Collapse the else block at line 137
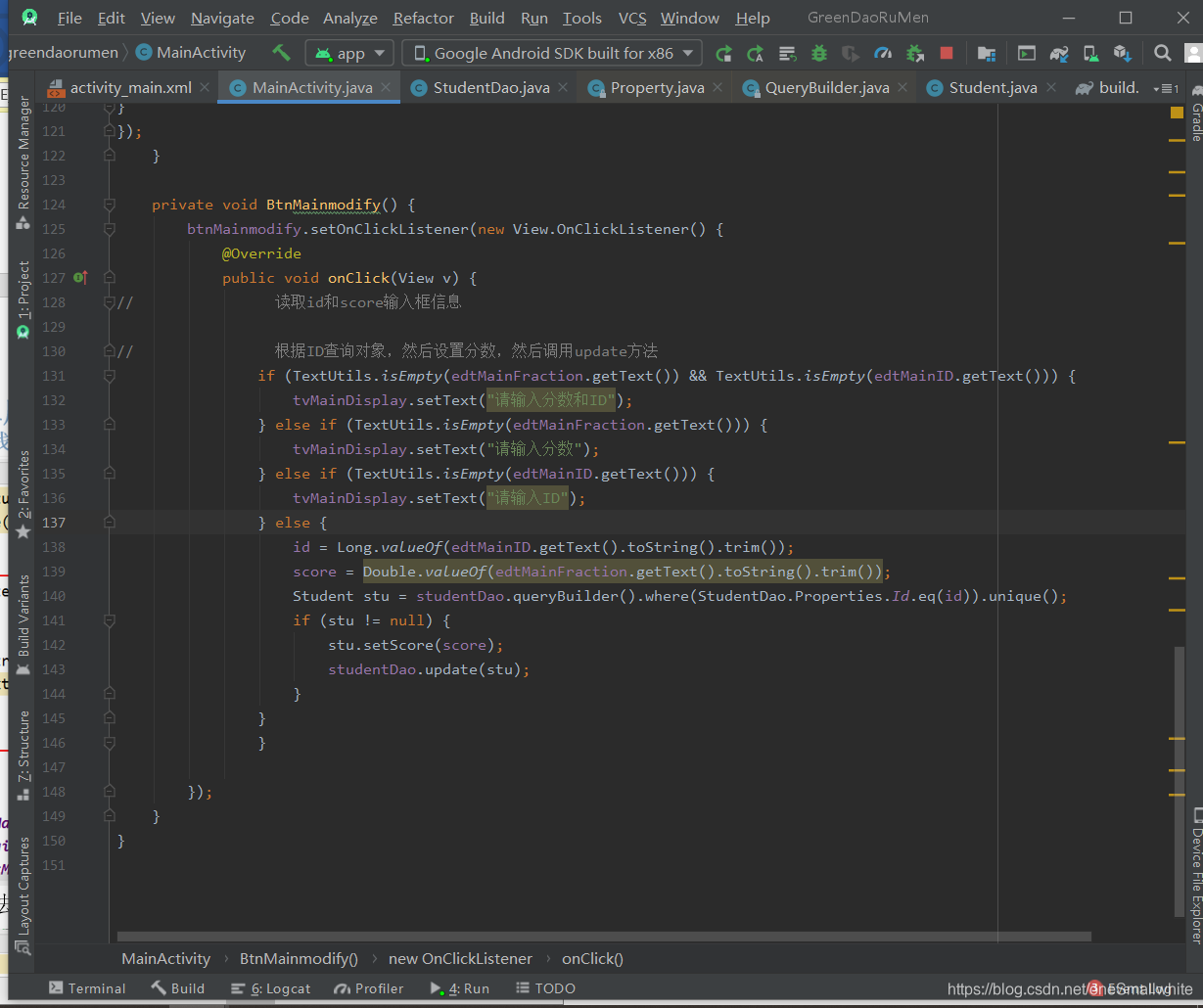The width and height of the screenshot is (1203, 1008). tap(110, 523)
